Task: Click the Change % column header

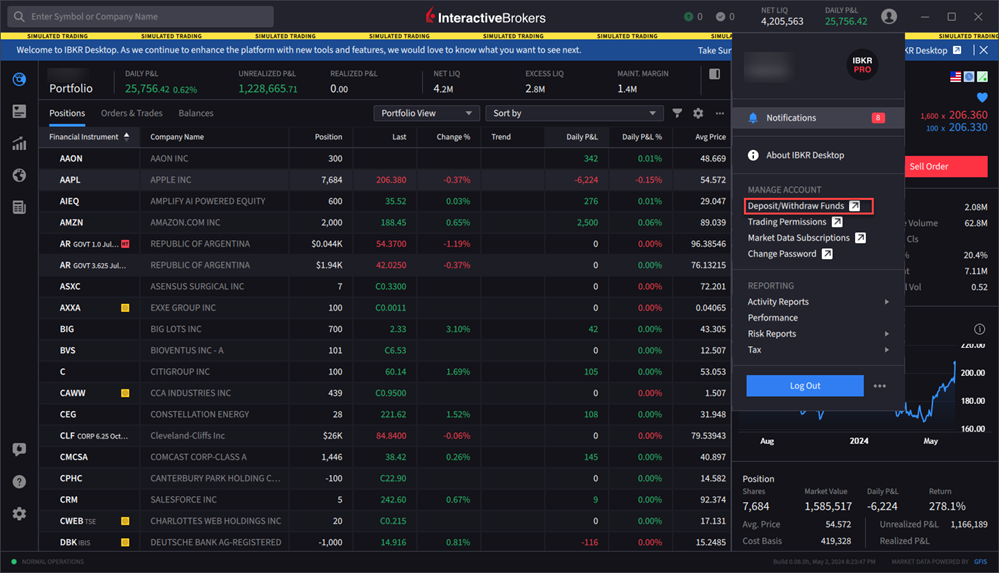Action: pyautogui.click(x=453, y=137)
